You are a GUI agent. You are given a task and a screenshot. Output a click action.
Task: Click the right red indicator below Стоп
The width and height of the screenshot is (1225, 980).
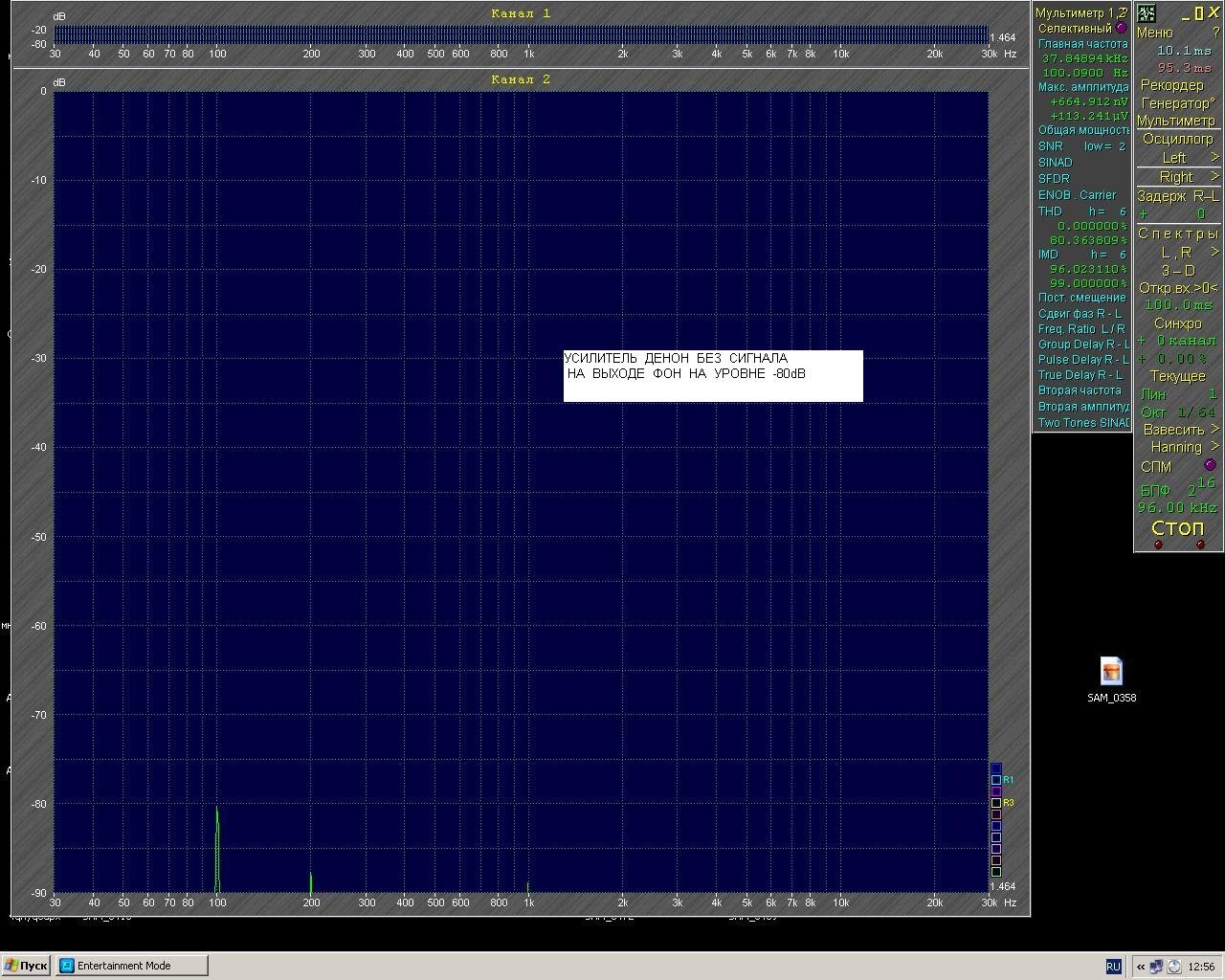point(1200,545)
